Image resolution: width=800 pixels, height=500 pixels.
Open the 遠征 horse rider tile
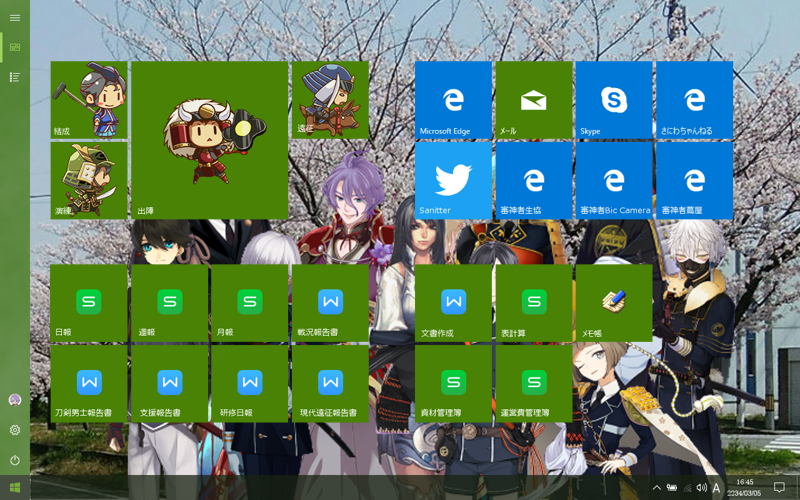tap(330, 100)
